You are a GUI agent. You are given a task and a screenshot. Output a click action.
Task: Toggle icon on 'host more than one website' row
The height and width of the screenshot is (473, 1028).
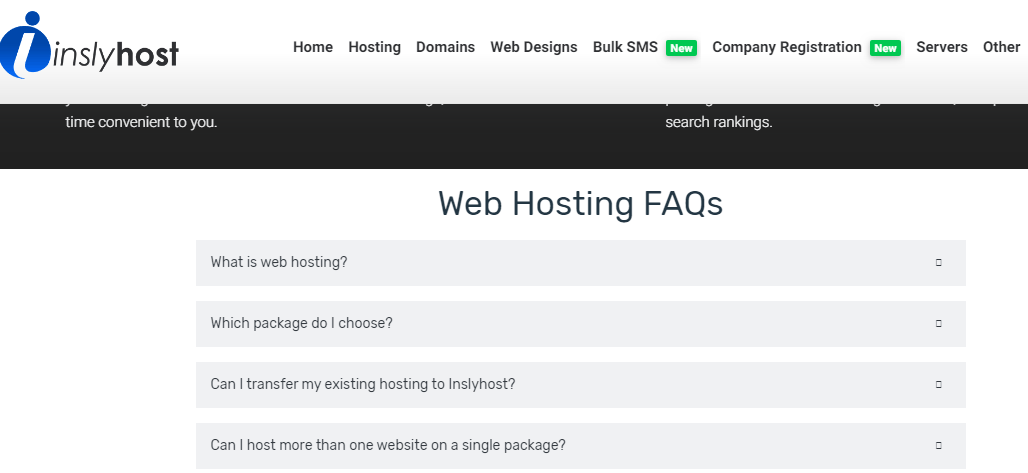click(x=938, y=445)
